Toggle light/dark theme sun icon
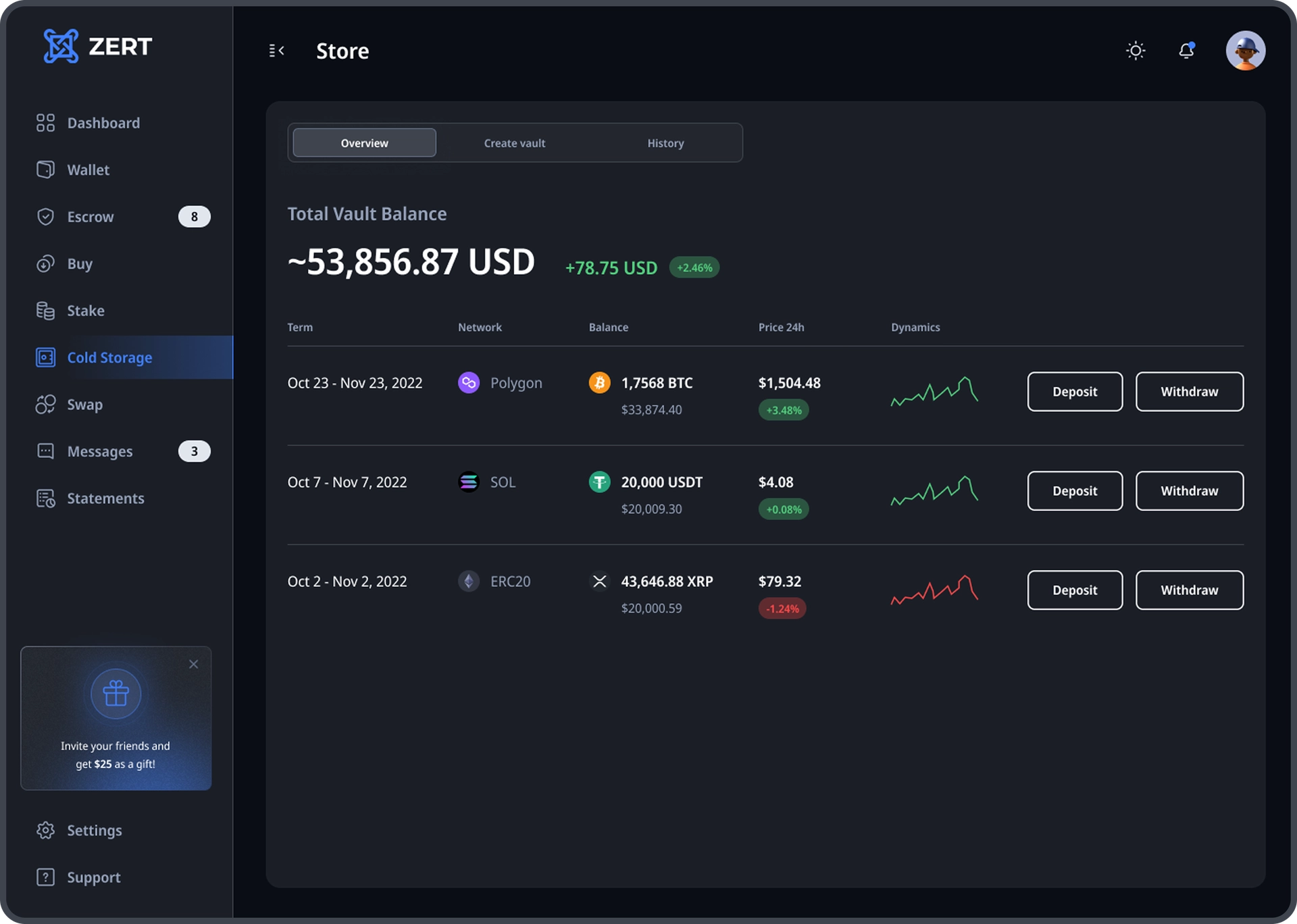Image resolution: width=1297 pixels, height=924 pixels. click(1136, 51)
